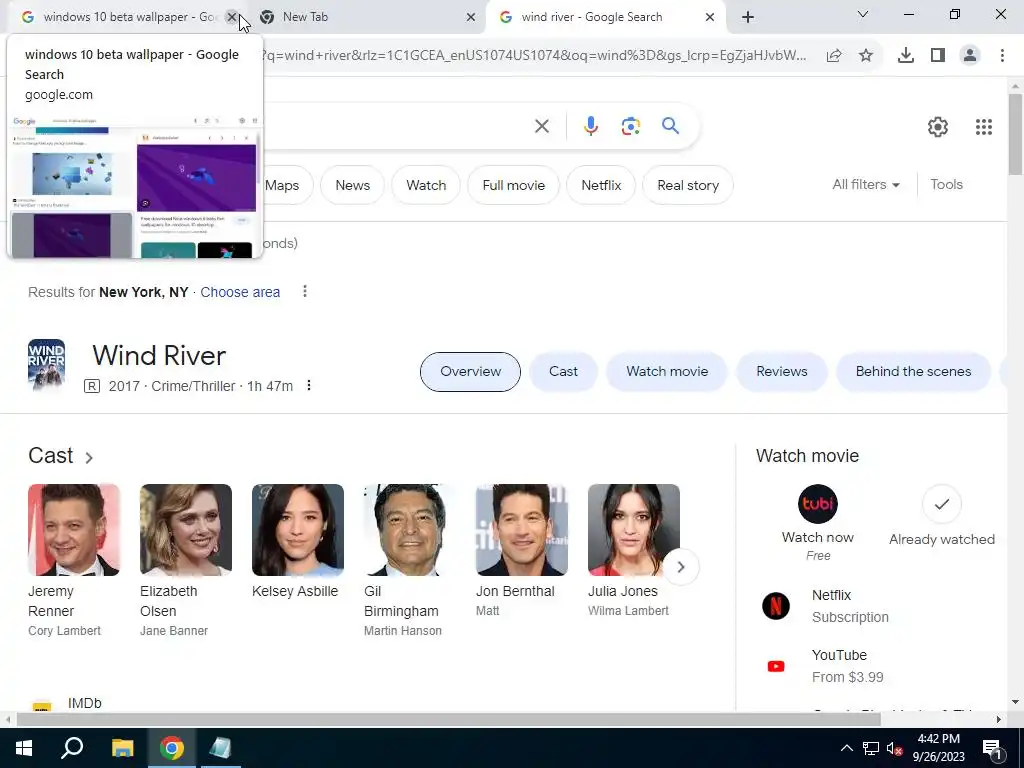Select the Watch movie chip
Image resolution: width=1024 pixels, height=768 pixels.
(667, 372)
